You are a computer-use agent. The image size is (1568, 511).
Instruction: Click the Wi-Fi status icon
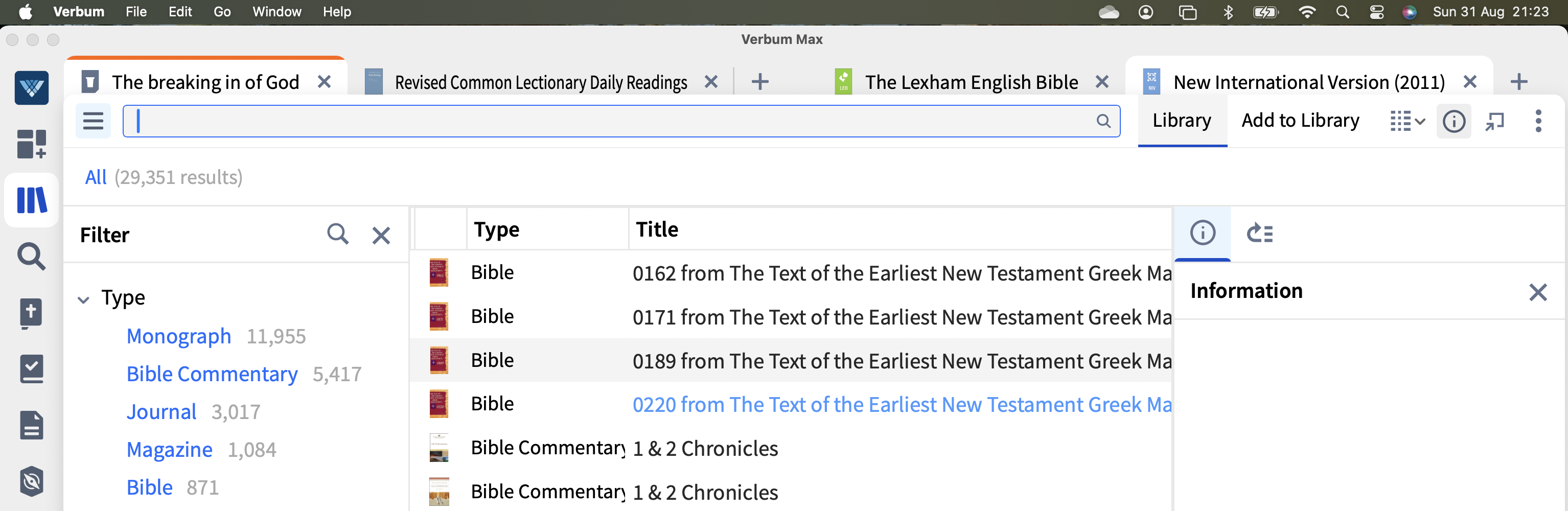(x=1306, y=12)
